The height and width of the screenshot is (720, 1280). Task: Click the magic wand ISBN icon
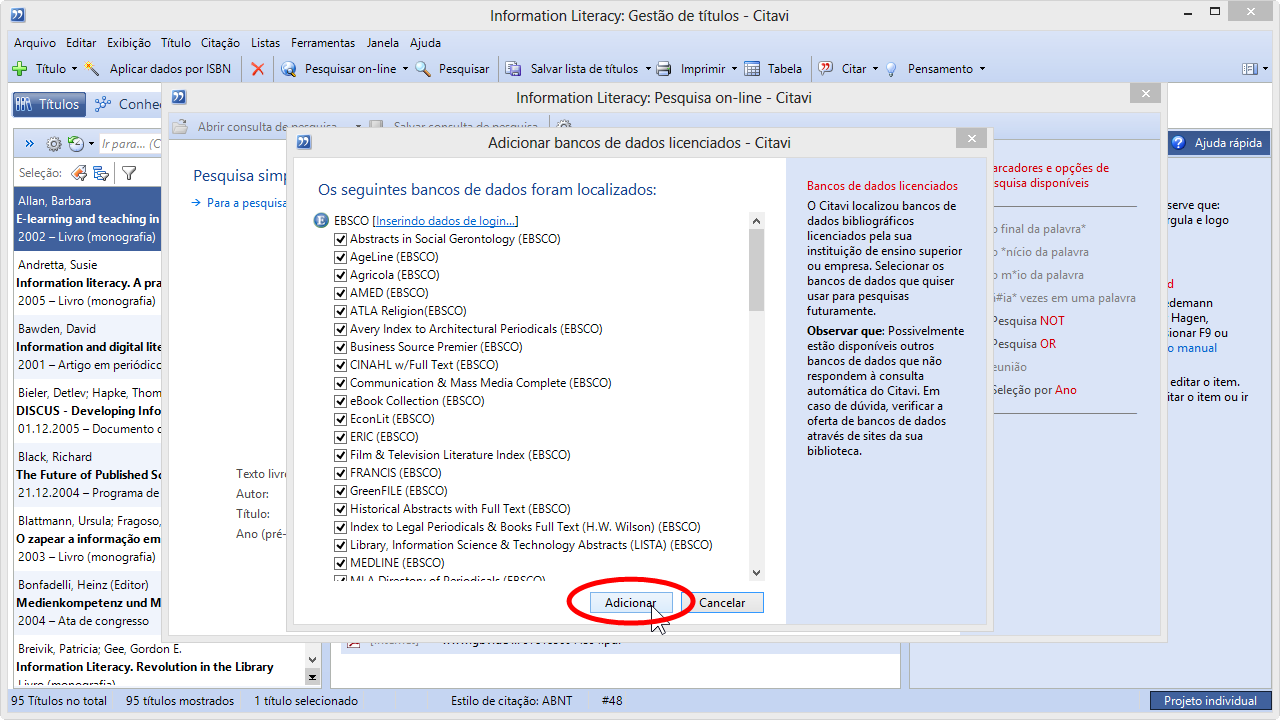[93, 69]
